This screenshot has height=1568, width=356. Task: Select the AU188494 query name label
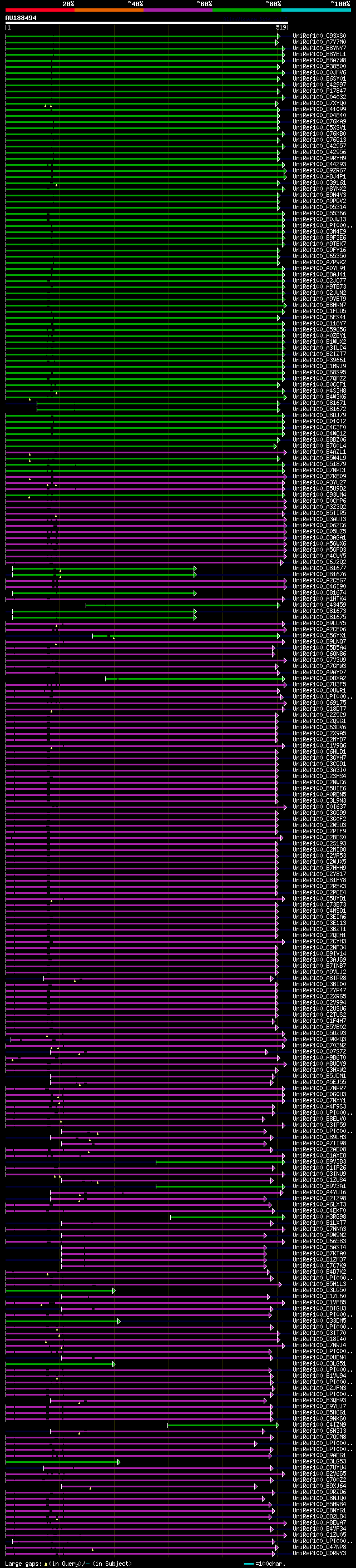pos(21,18)
